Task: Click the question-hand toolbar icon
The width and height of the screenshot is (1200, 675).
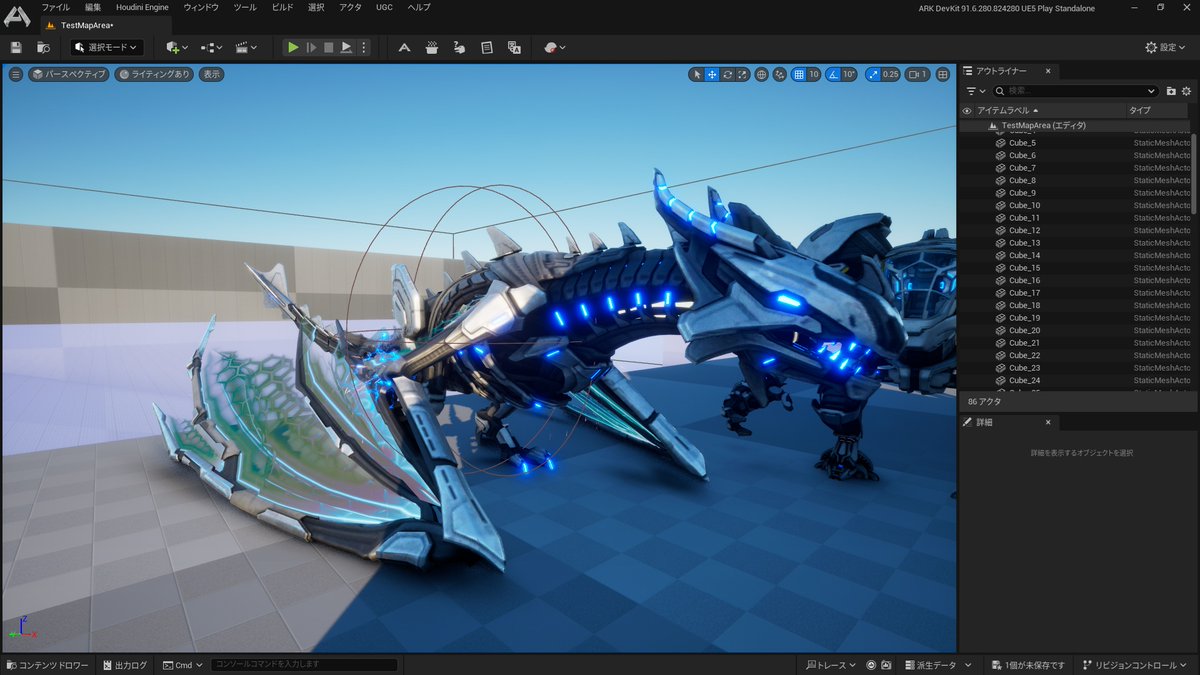Action: click(459, 47)
